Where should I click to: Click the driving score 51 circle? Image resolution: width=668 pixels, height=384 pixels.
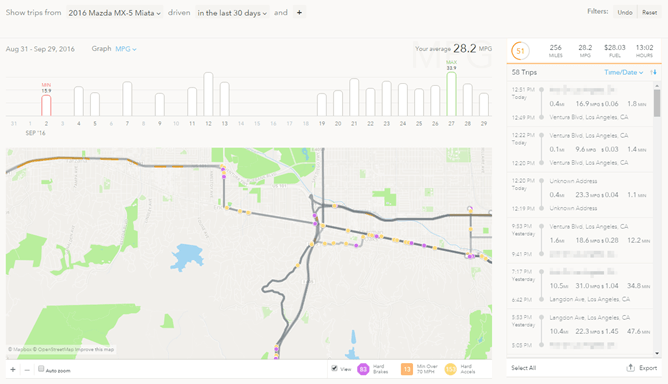tap(520, 51)
